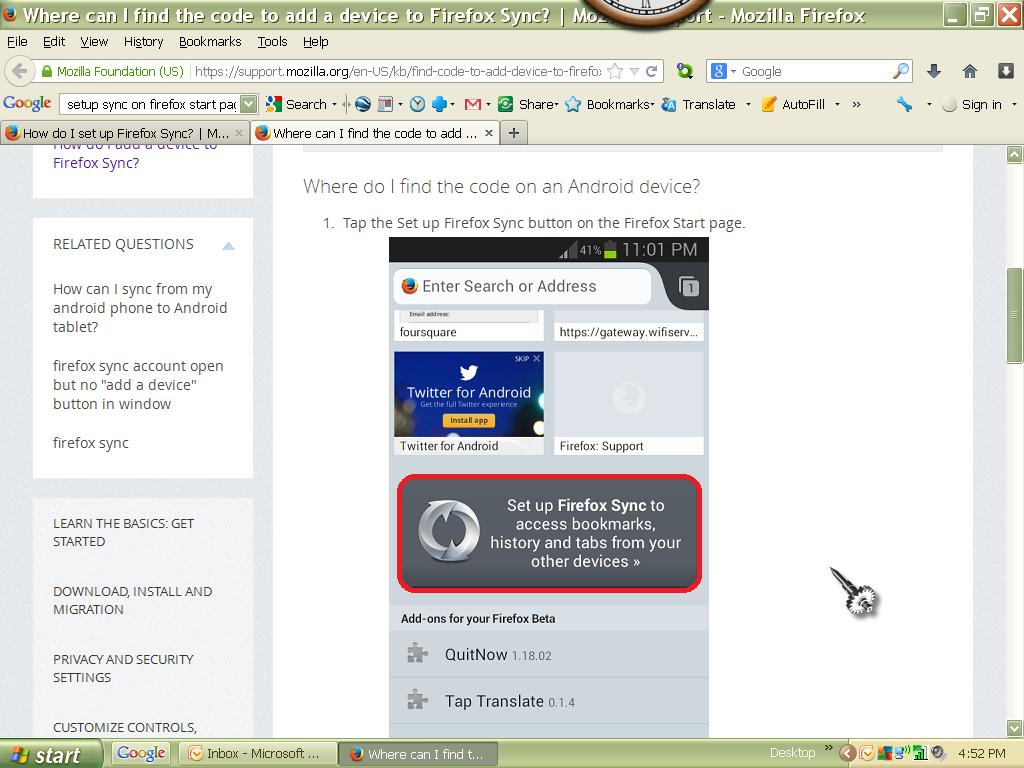Switch to Inbox - Microsoft taskbar item

coord(257,753)
